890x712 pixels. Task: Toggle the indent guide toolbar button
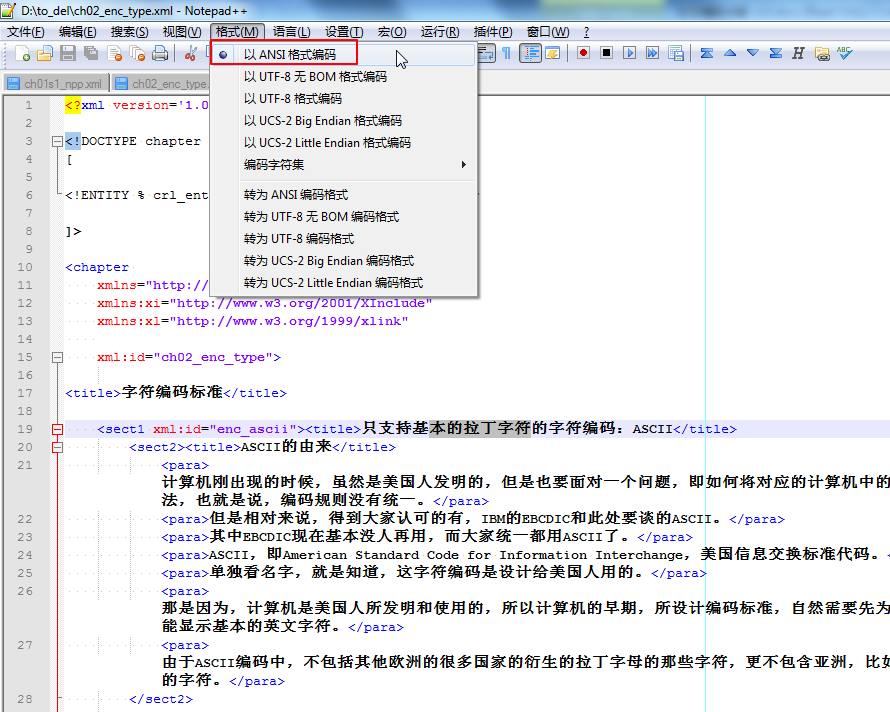(529, 54)
